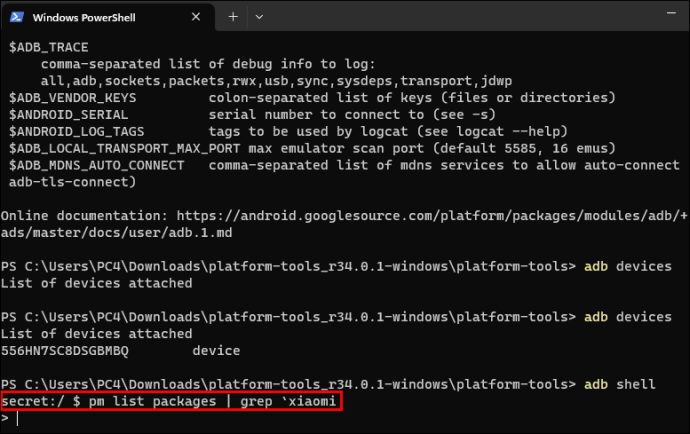Click the '$ADB_VENDOR_KEYS' variable text
This screenshot has width=690, height=434.
(x=73, y=98)
